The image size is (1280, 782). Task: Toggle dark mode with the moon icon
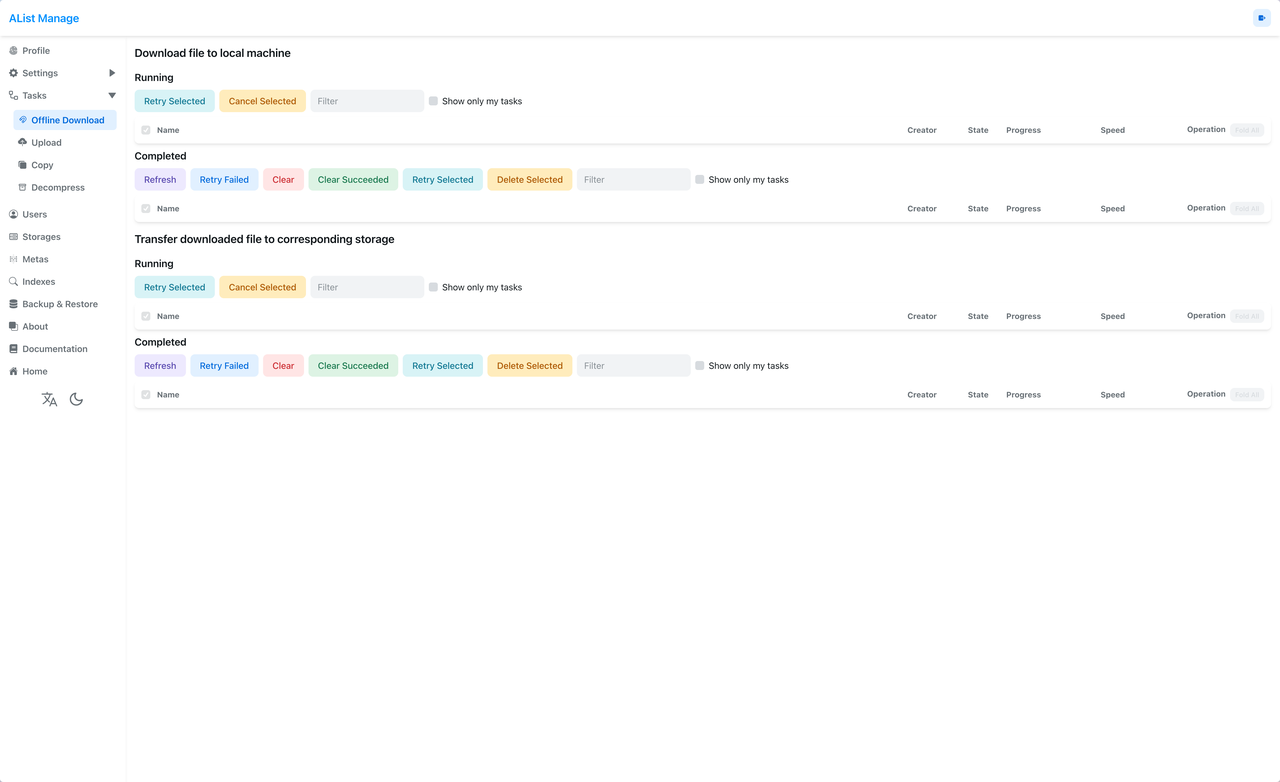click(x=76, y=400)
